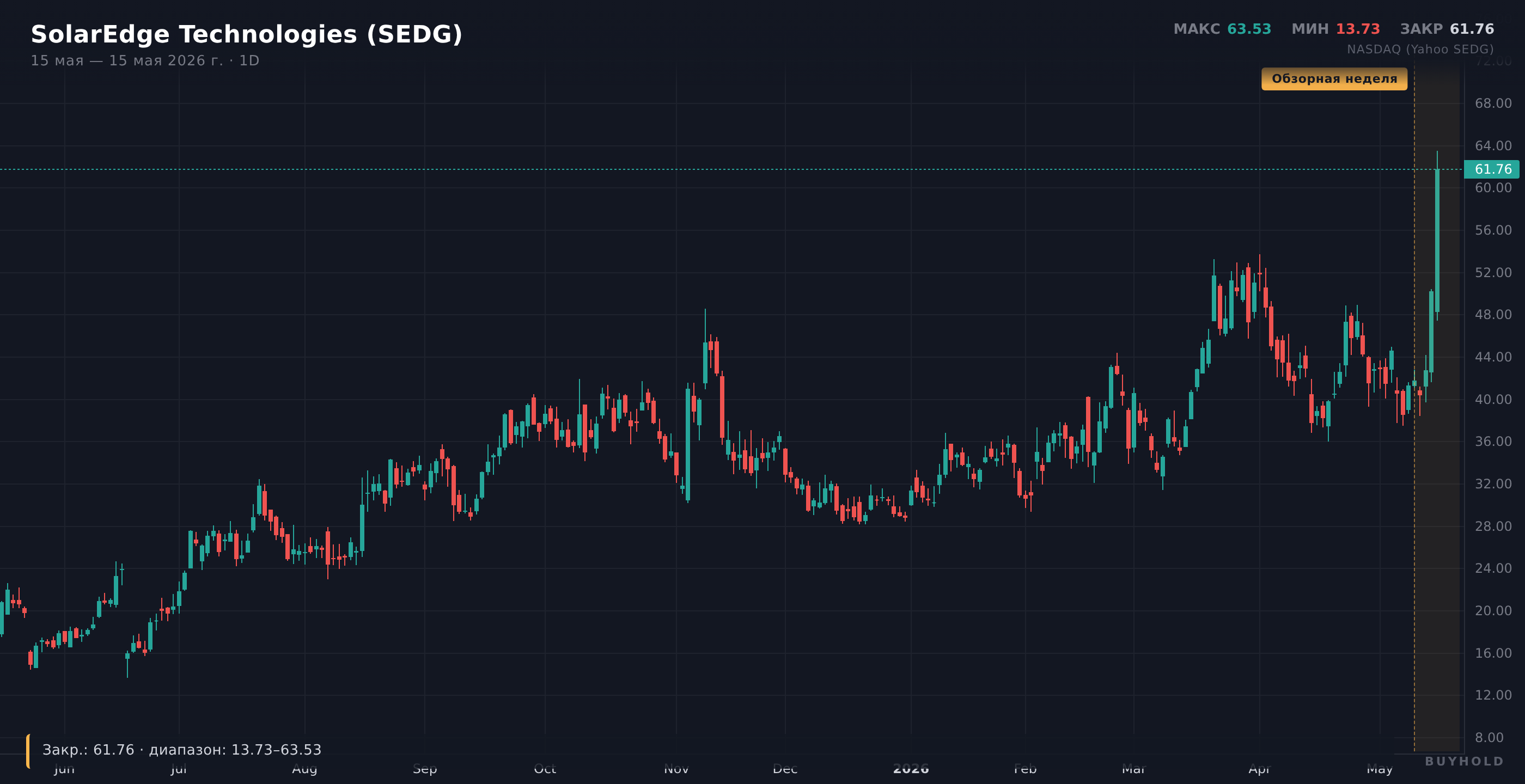Click the NASDAQ (Yahoo SEDG) source label

pos(1420,49)
